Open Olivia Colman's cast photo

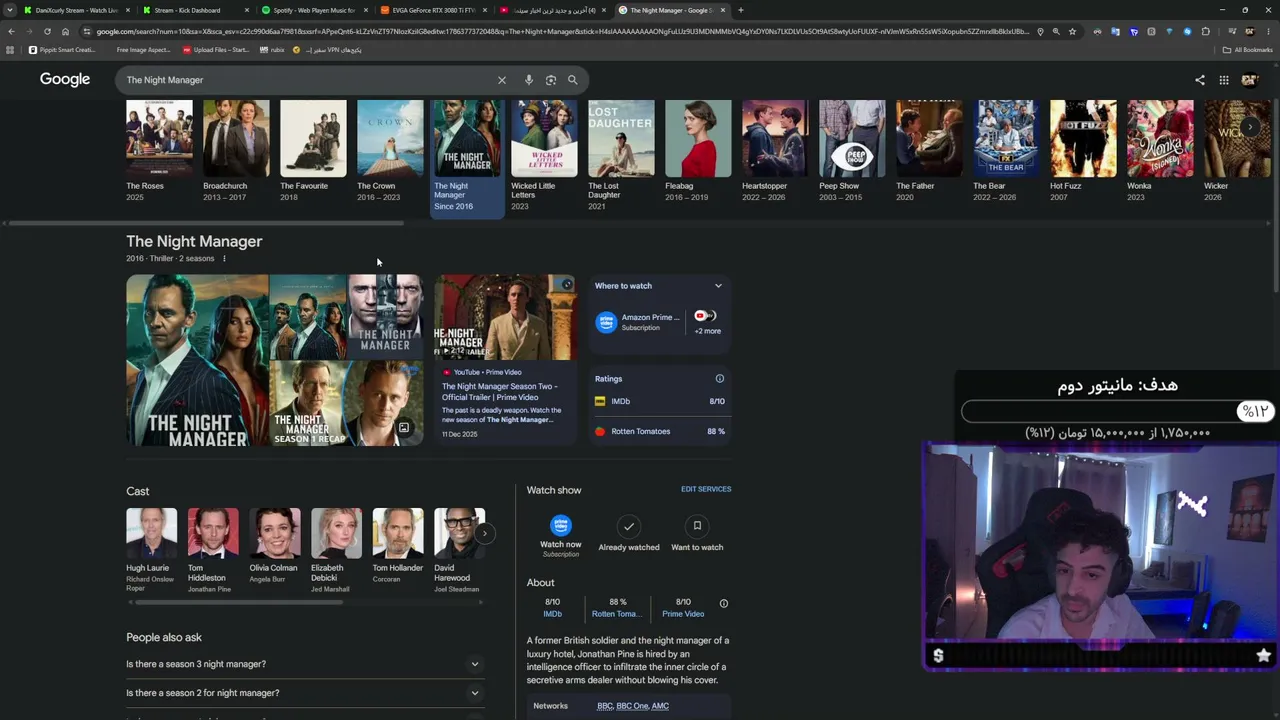(x=274, y=533)
